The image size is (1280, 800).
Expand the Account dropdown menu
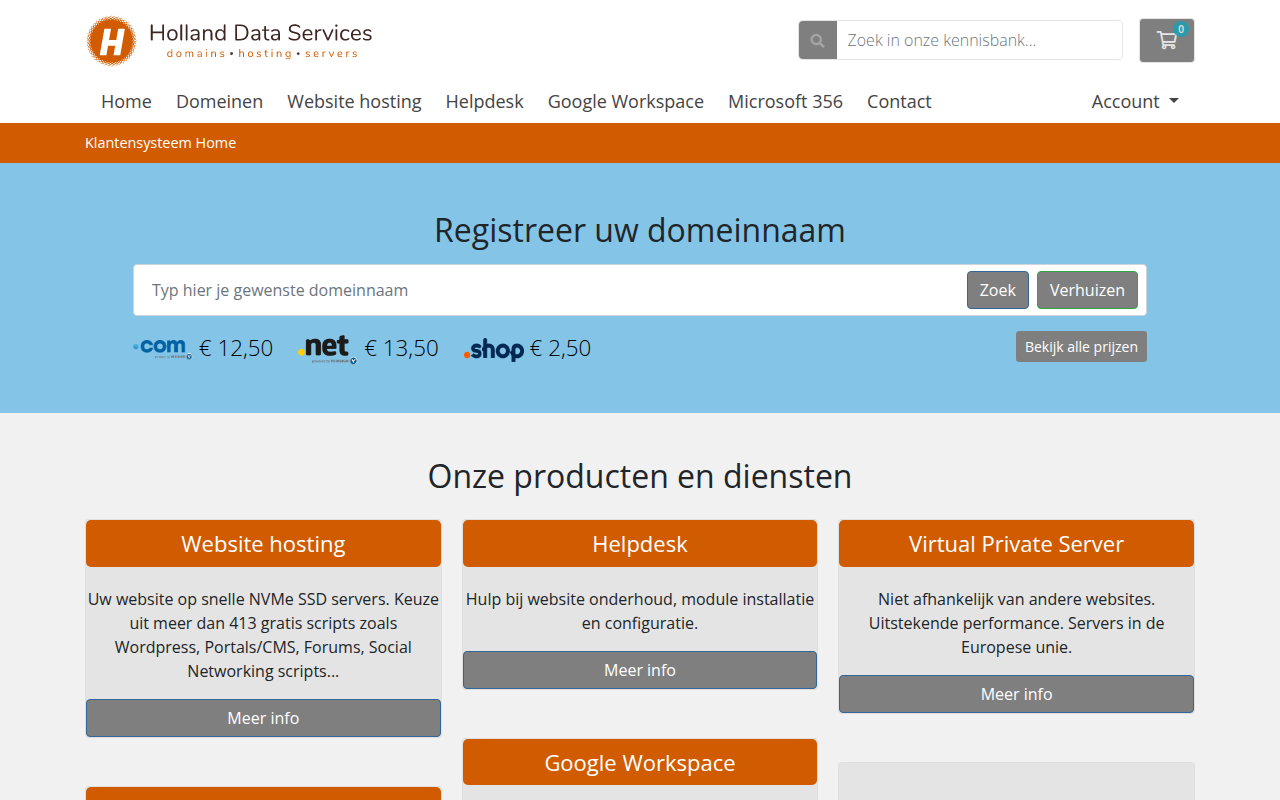(x=1135, y=101)
